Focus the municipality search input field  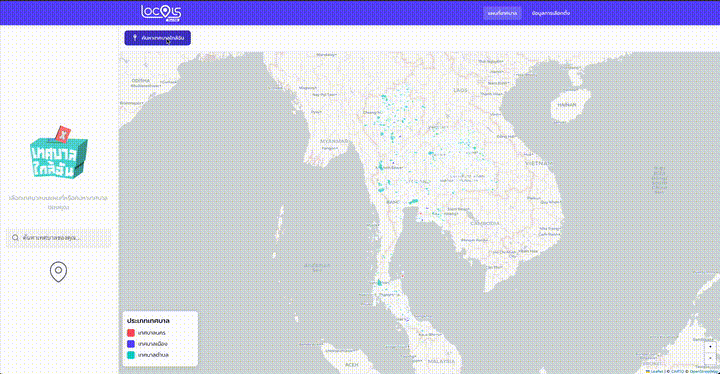(58, 238)
